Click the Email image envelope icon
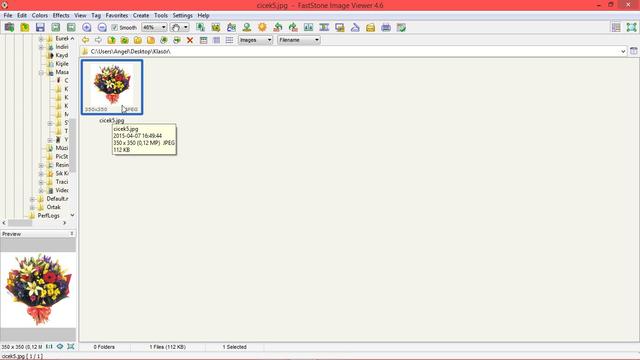Viewport: 640px width, 360px height. [370, 27]
